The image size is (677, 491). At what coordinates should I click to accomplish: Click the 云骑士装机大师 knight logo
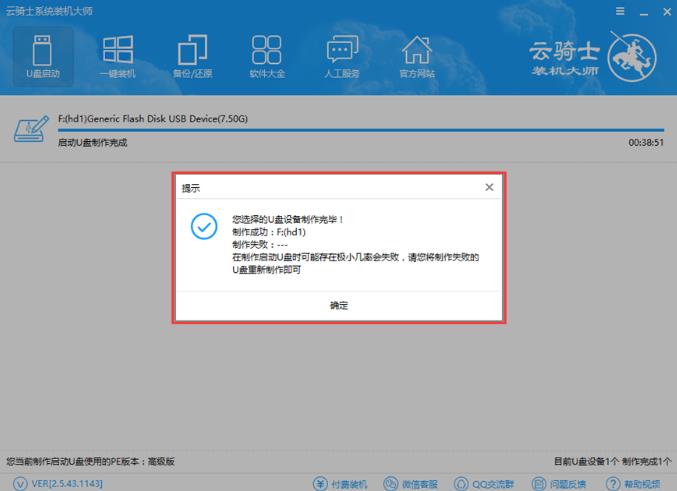click(593, 57)
